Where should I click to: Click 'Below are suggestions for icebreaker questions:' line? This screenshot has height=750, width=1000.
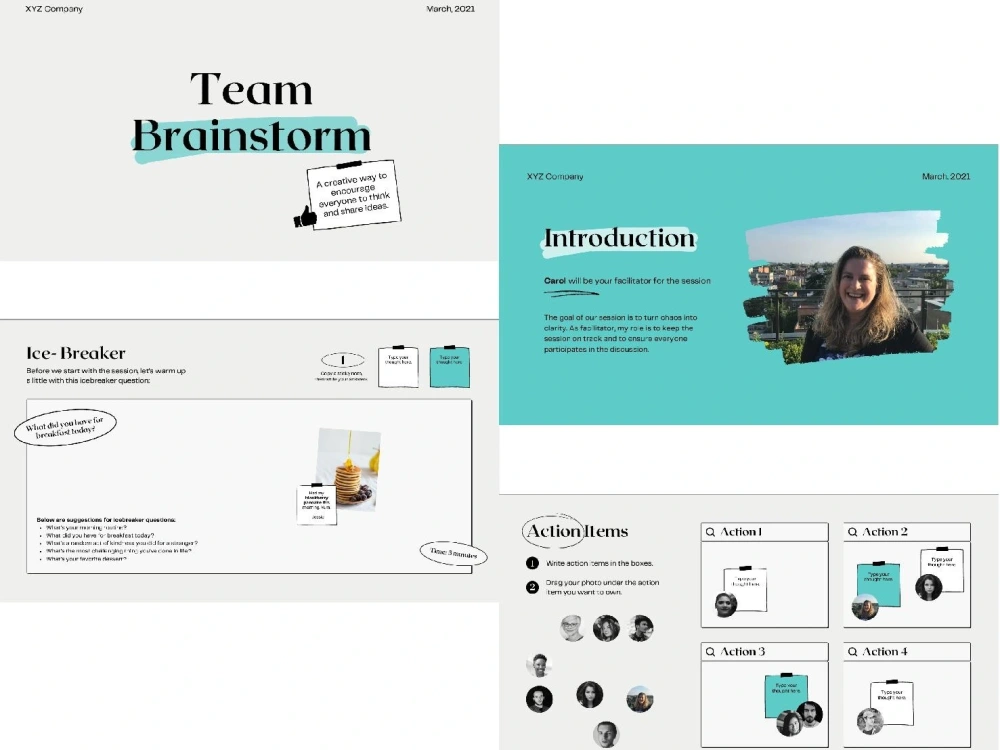pyautogui.click(x=106, y=520)
